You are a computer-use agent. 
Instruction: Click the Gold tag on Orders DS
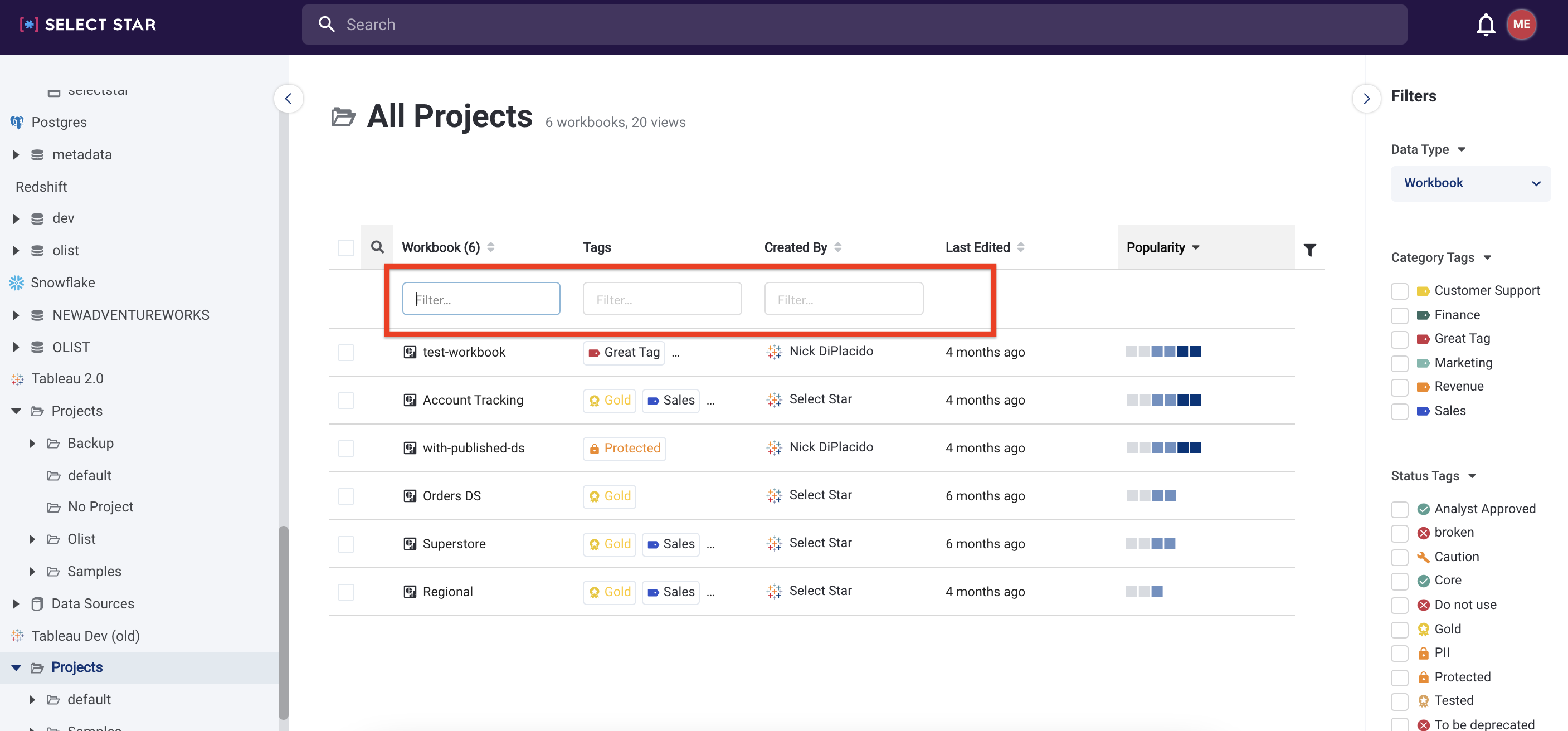pyautogui.click(x=609, y=496)
